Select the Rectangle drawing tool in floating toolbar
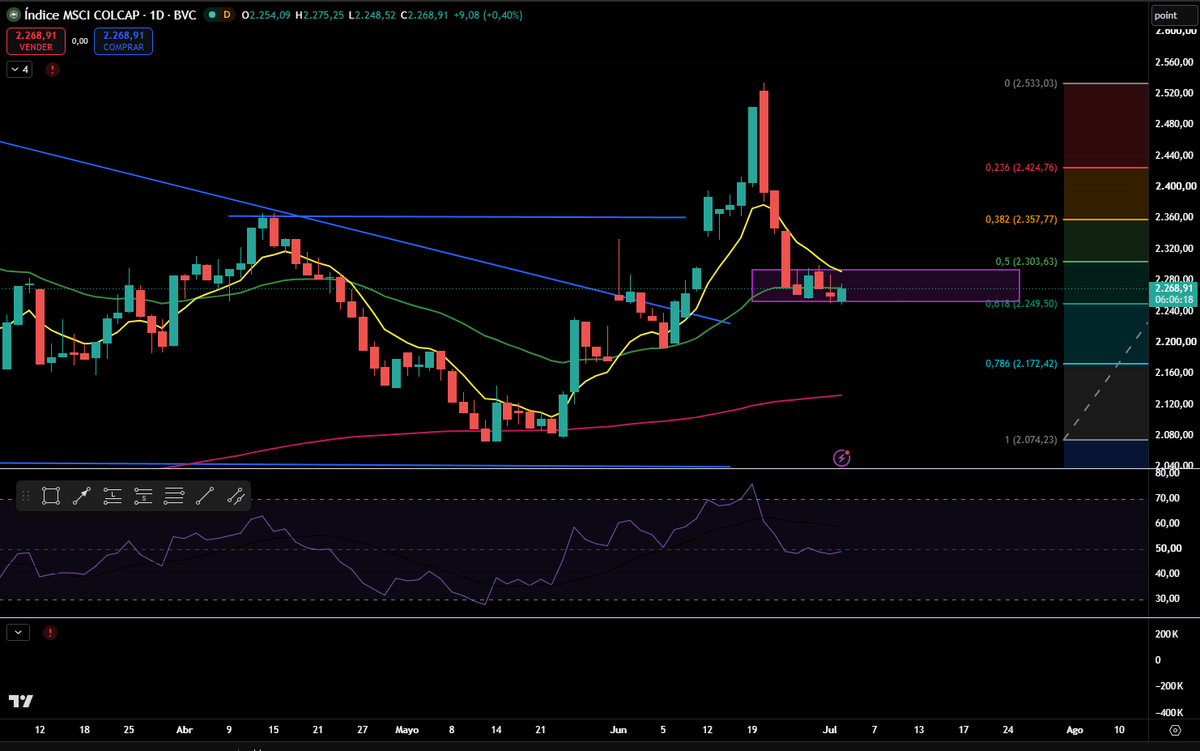The height and width of the screenshot is (751, 1200). [x=51, y=495]
